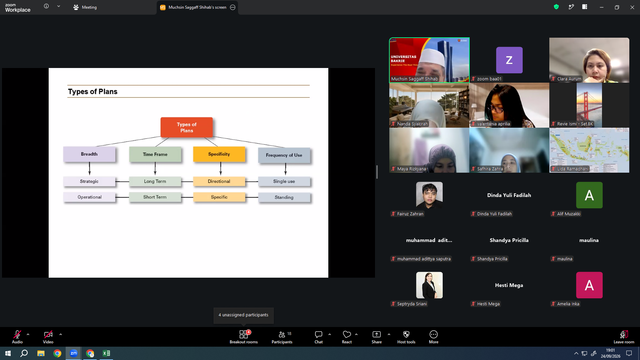The width and height of the screenshot is (640, 360).
Task: Click the Frequency of Use box
Action: coord(284,155)
